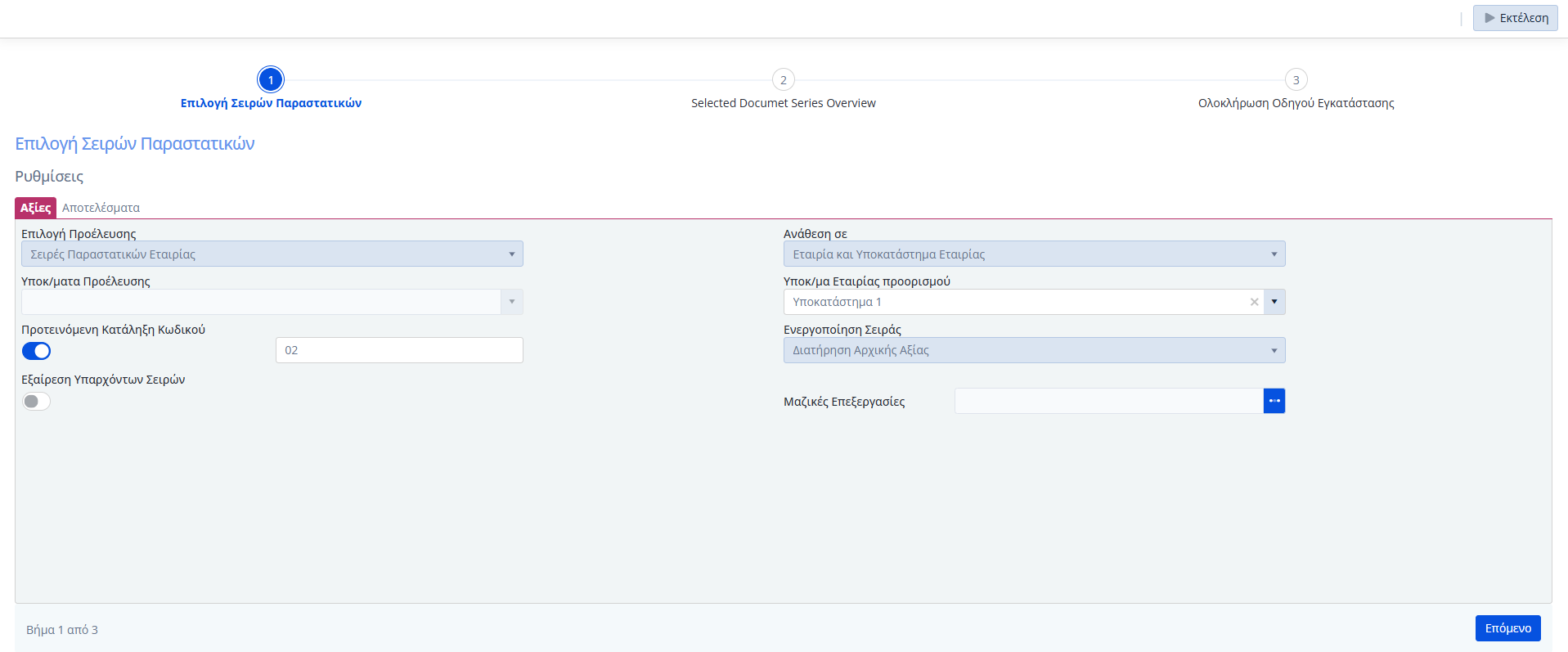The image size is (1568, 652).
Task: Open Μαζικές Επεξεργασίες ellipsis button
Action: pyautogui.click(x=1274, y=401)
